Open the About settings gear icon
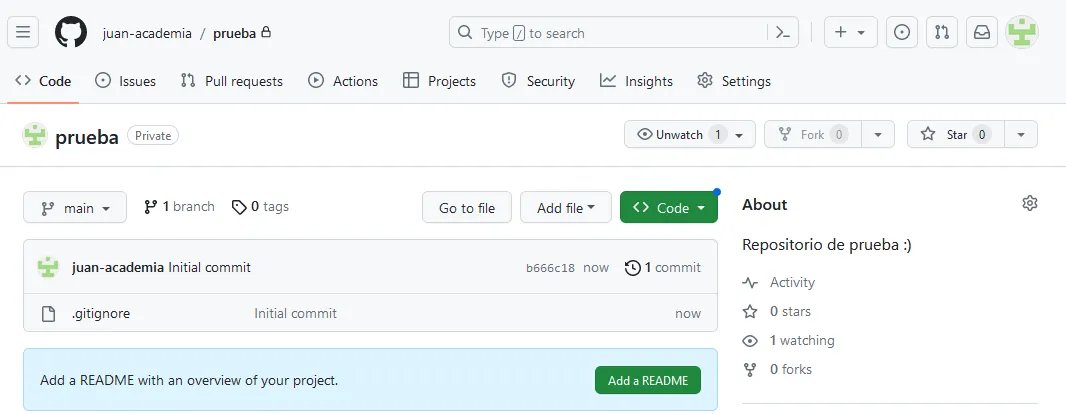Viewport: 1066px width, 414px height. [x=1030, y=204]
